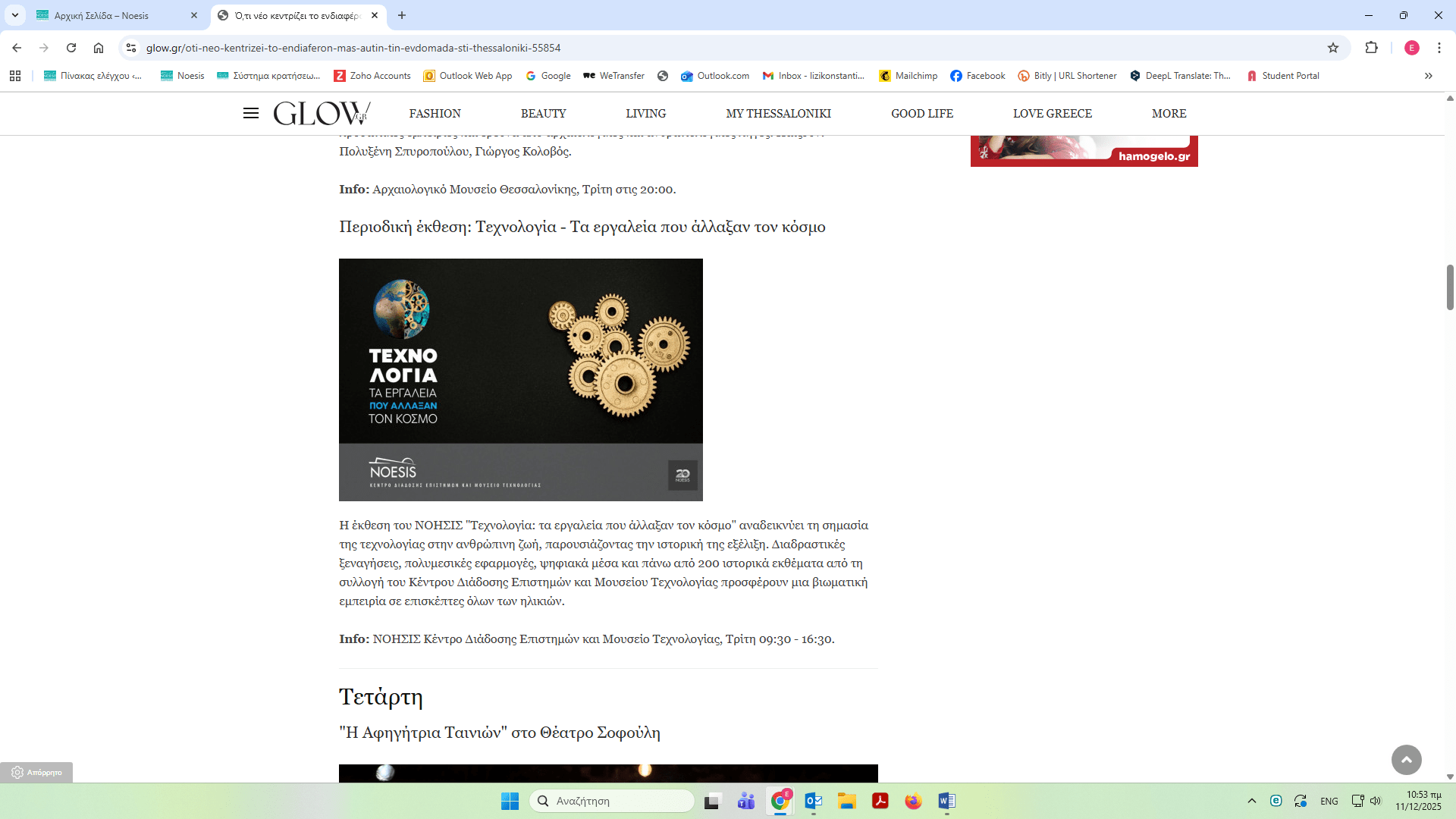Screen dimensions: 1456x819
Task: Open the GLOW hamburger menu
Action: click(251, 114)
